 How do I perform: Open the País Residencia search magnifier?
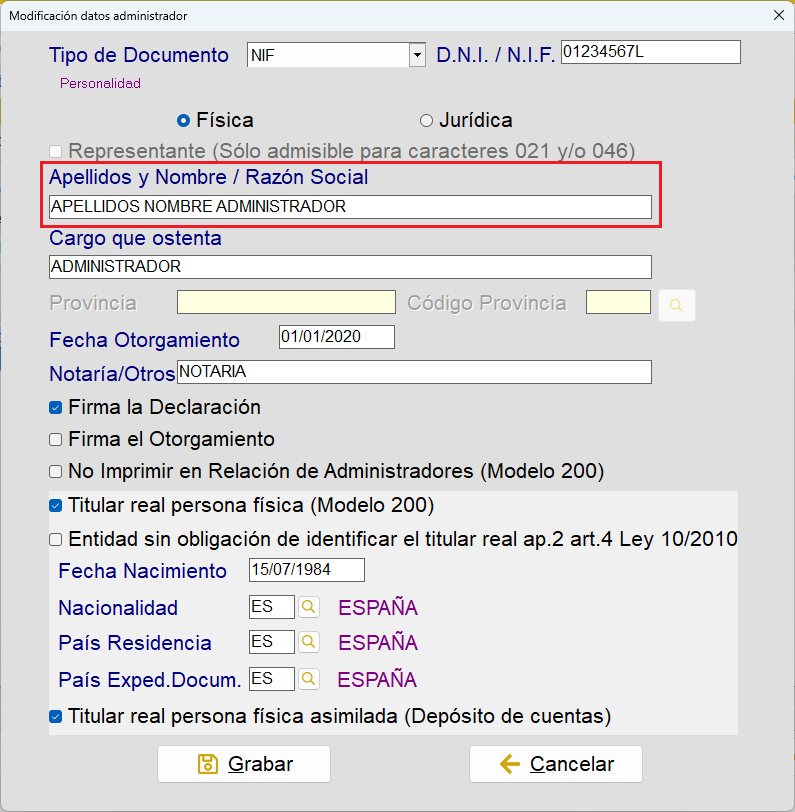click(309, 642)
